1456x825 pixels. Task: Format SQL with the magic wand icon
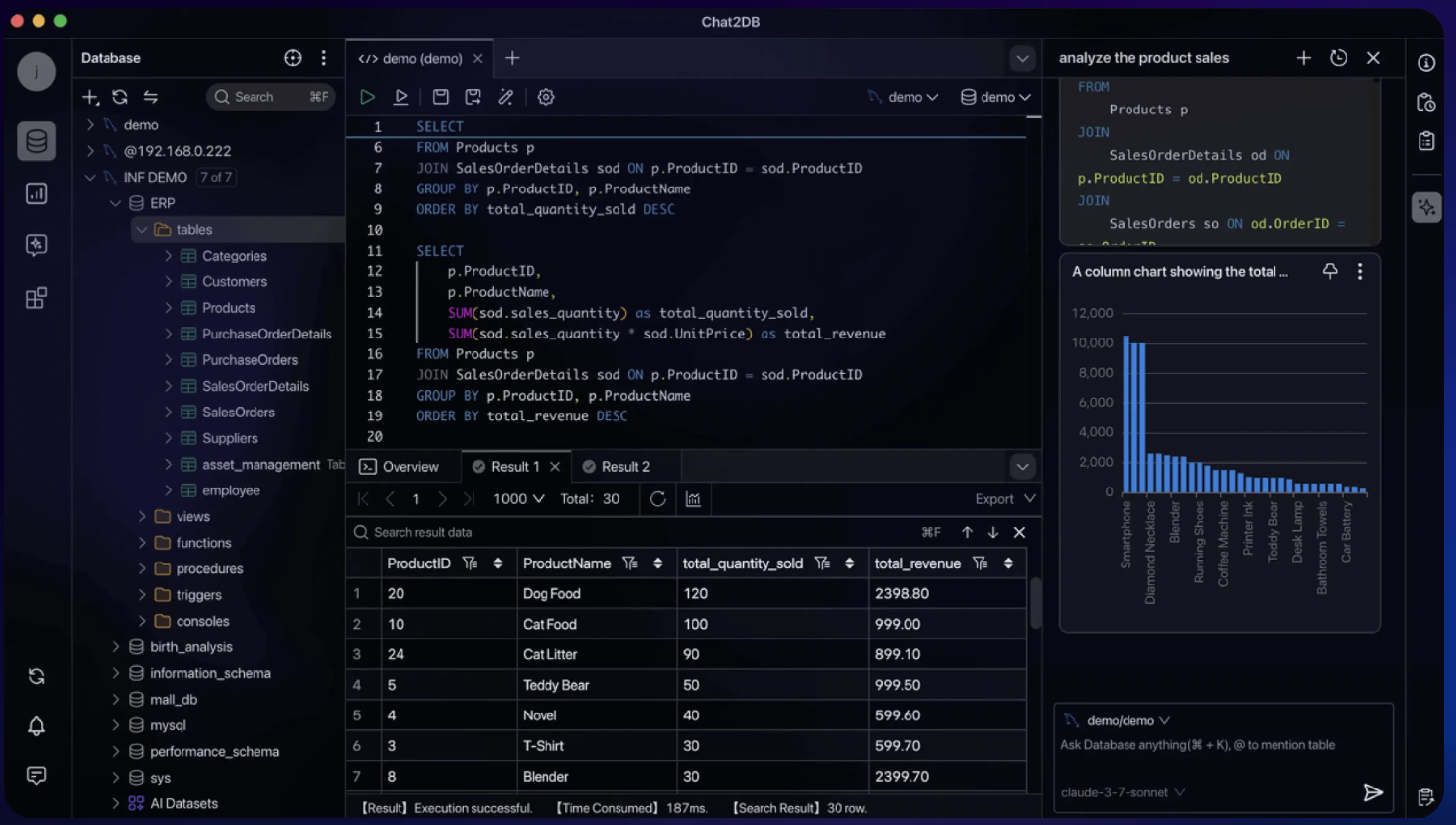[x=506, y=97]
